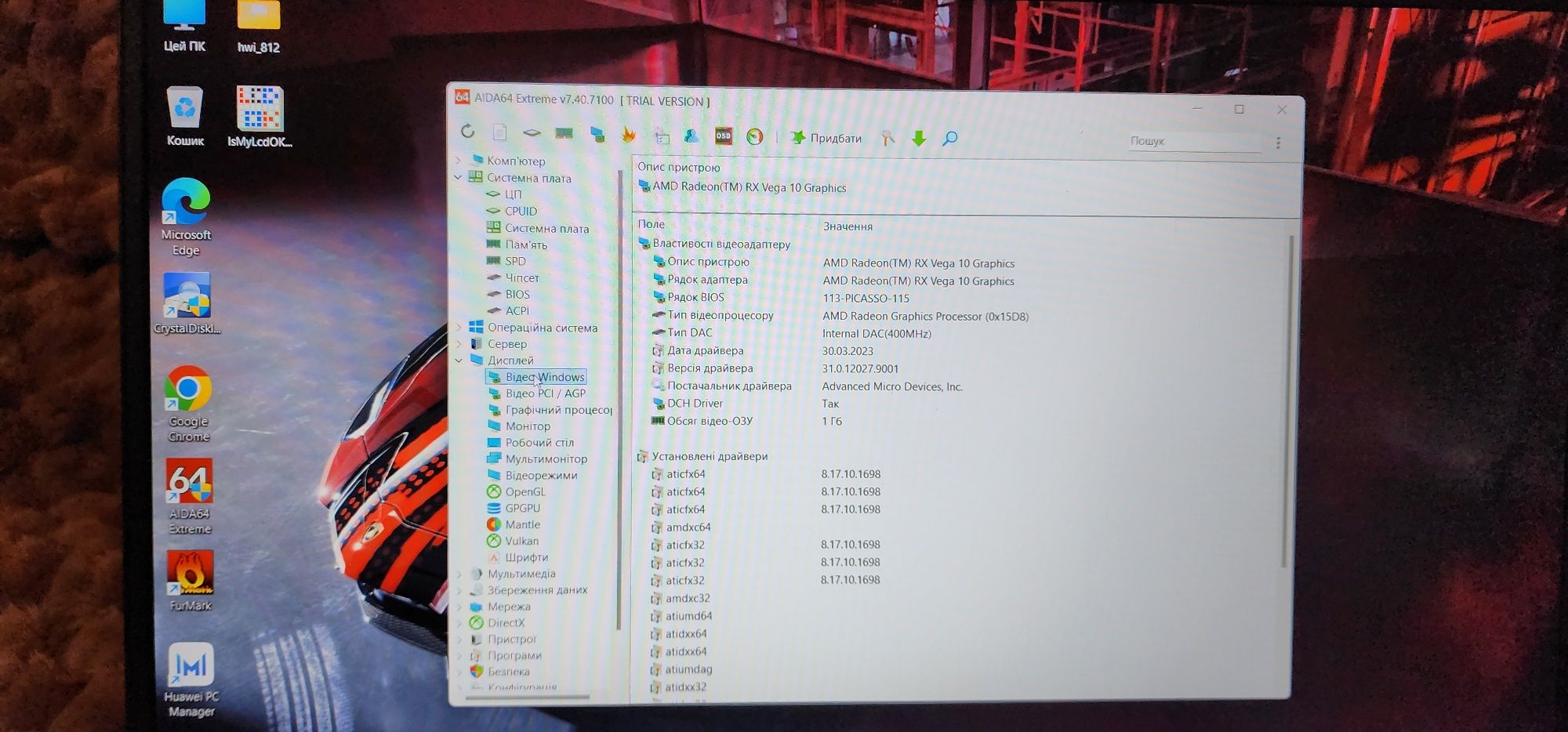Open CrystalDiskInfo desktop shortcut
1568x732 pixels.
[187, 303]
